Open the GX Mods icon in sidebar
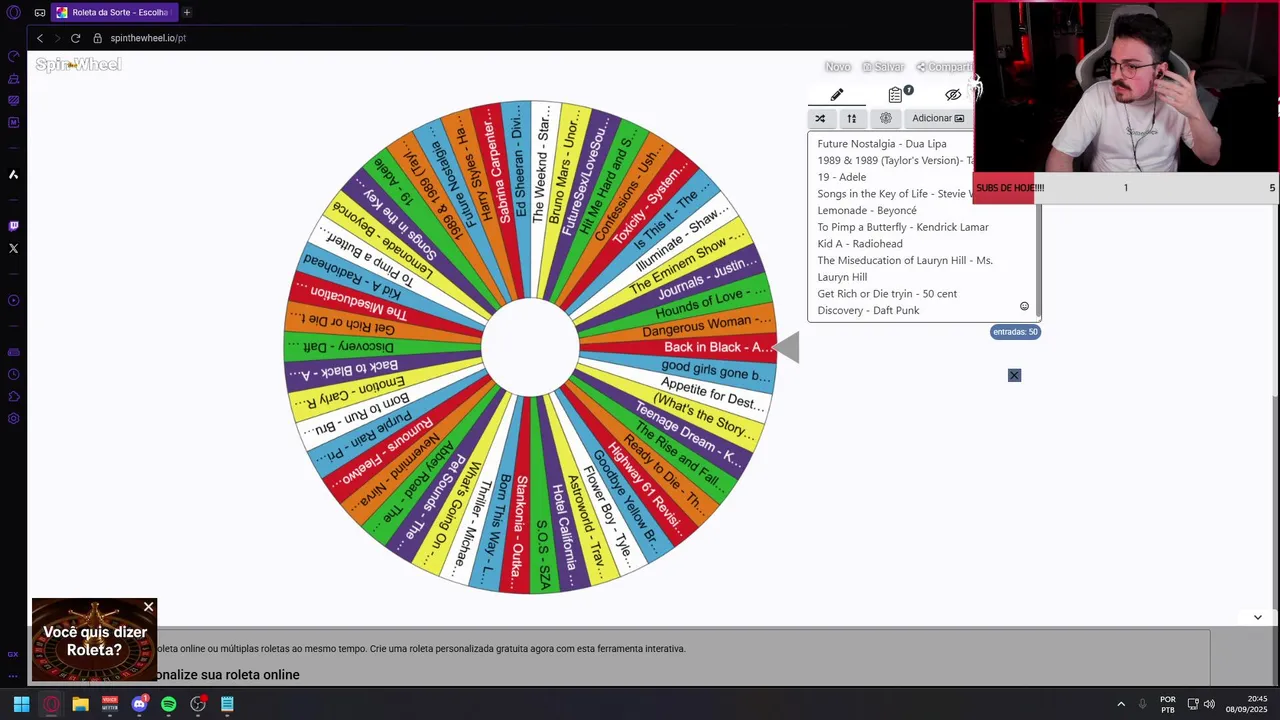Screen dimensions: 1280x720 click(x=13, y=100)
